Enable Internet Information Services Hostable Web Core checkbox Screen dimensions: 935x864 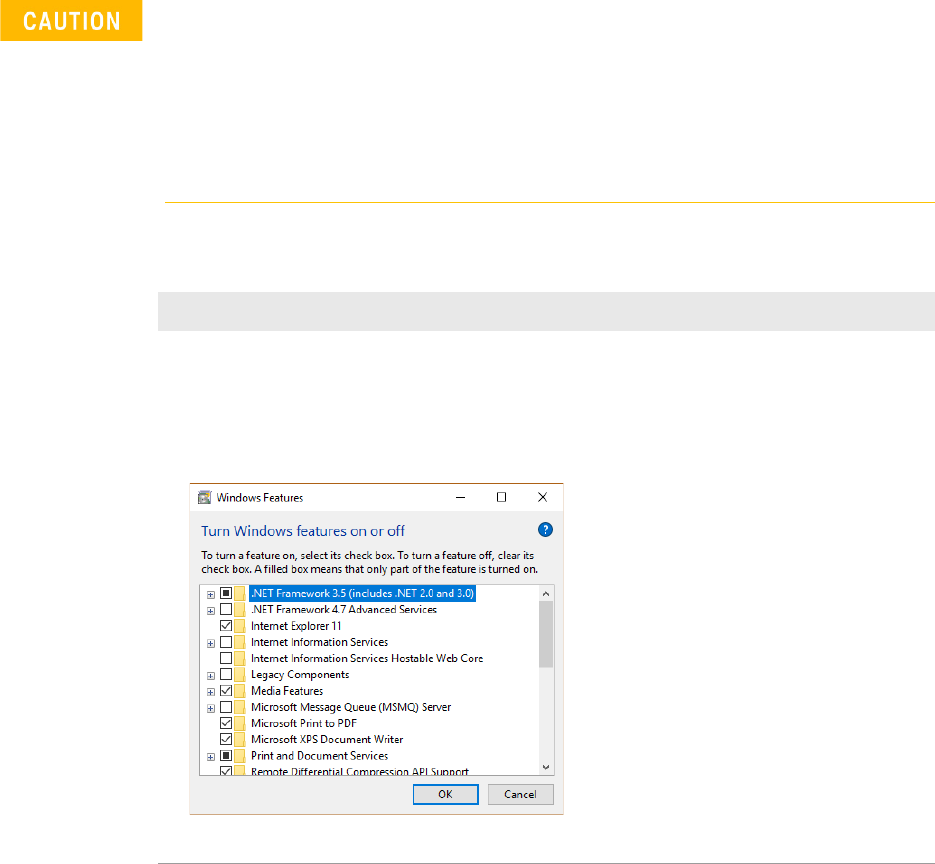226,658
